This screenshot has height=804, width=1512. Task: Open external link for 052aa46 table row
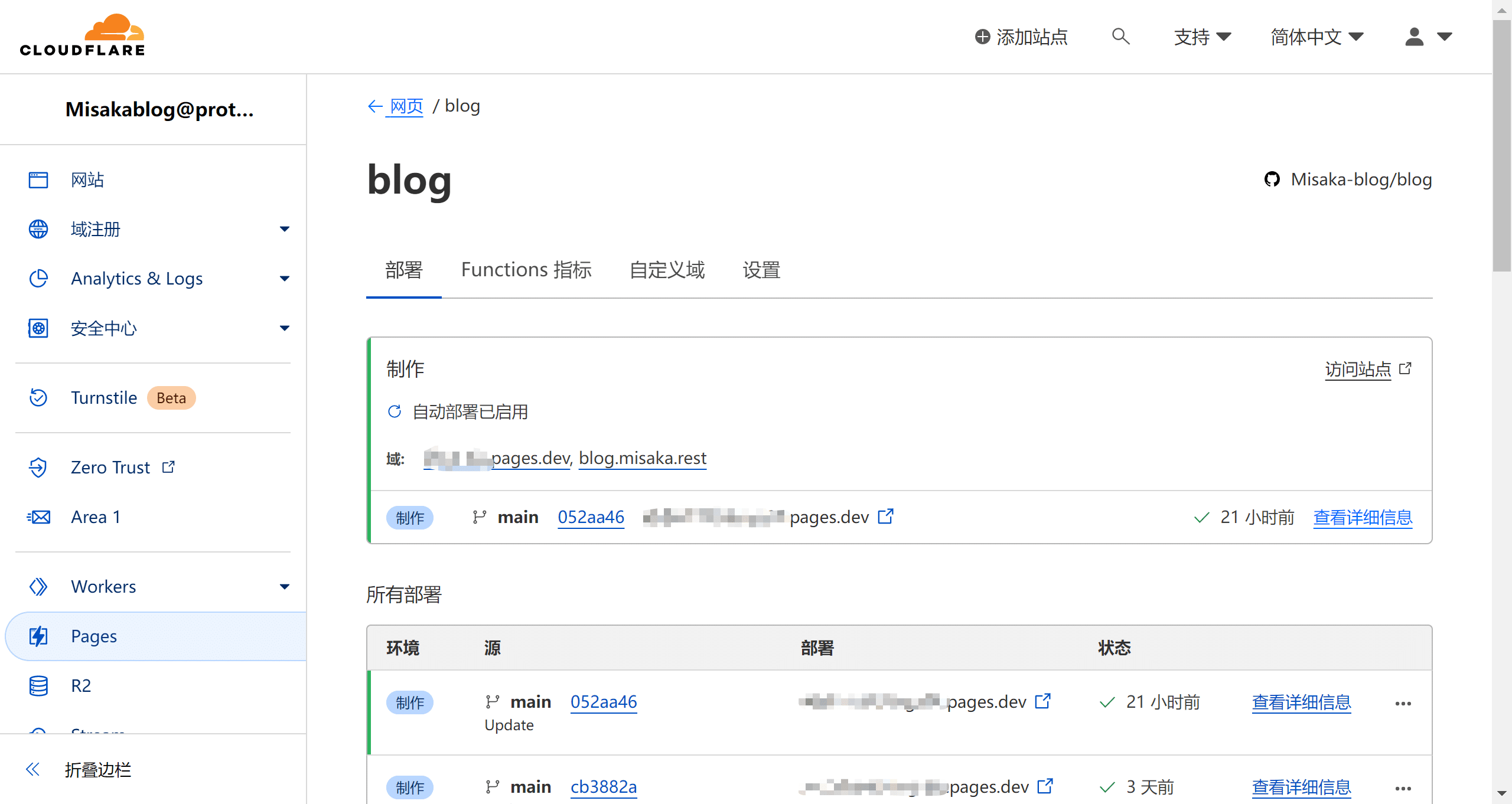pyautogui.click(x=1043, y=701)
